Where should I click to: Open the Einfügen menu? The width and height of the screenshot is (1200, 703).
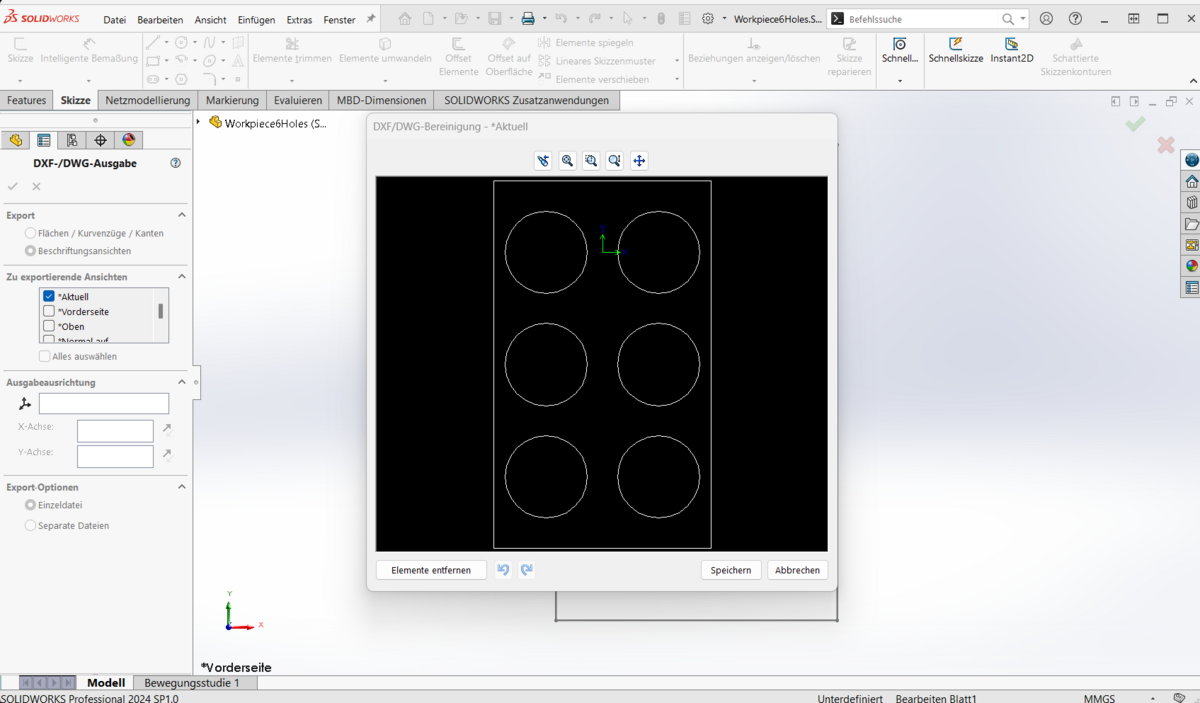tap(256, 20)
